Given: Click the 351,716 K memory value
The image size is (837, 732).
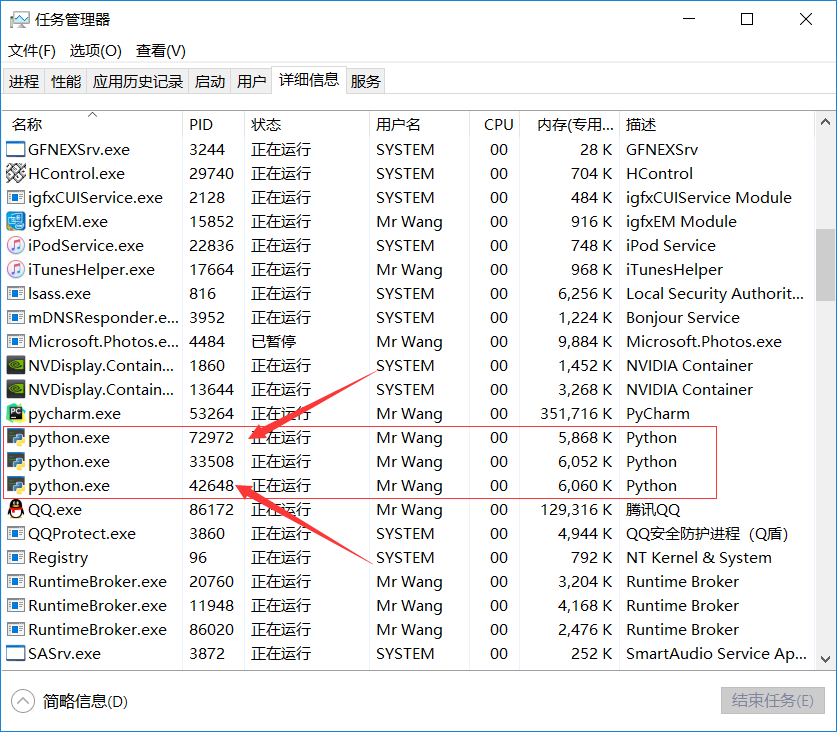Looking at the screenshot, I should 576,414.
